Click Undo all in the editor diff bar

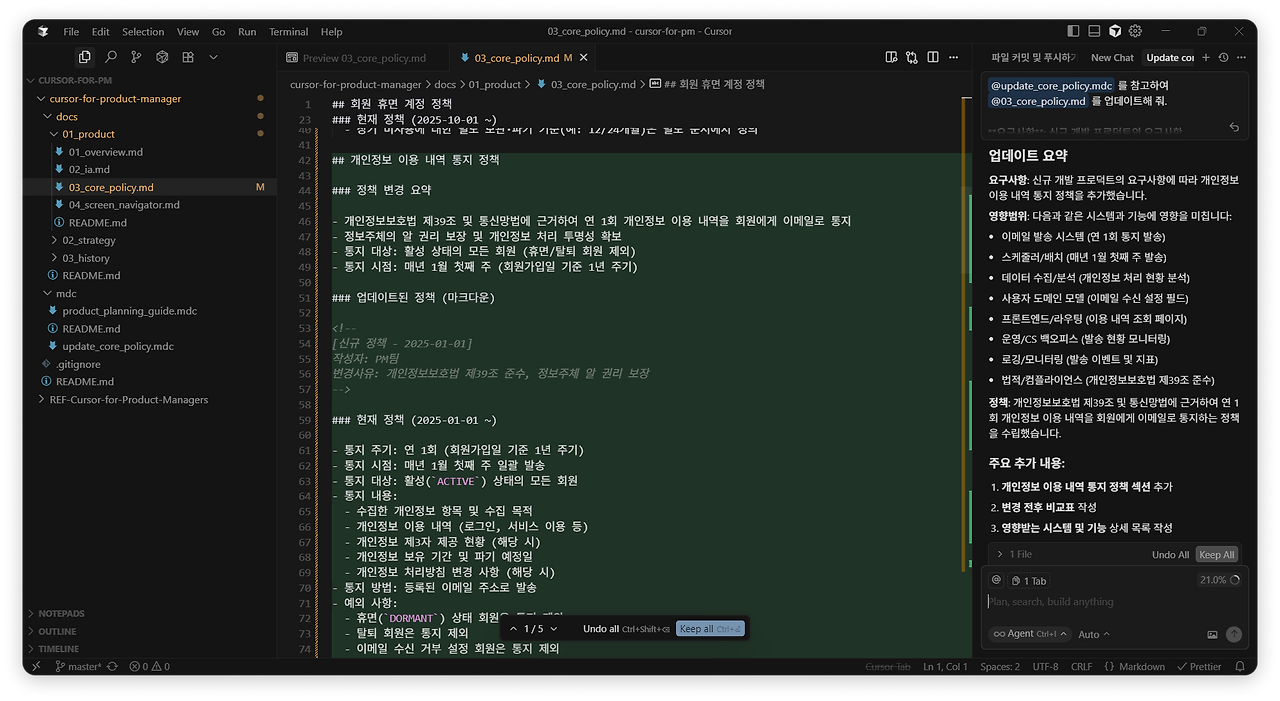pos(626,629)
